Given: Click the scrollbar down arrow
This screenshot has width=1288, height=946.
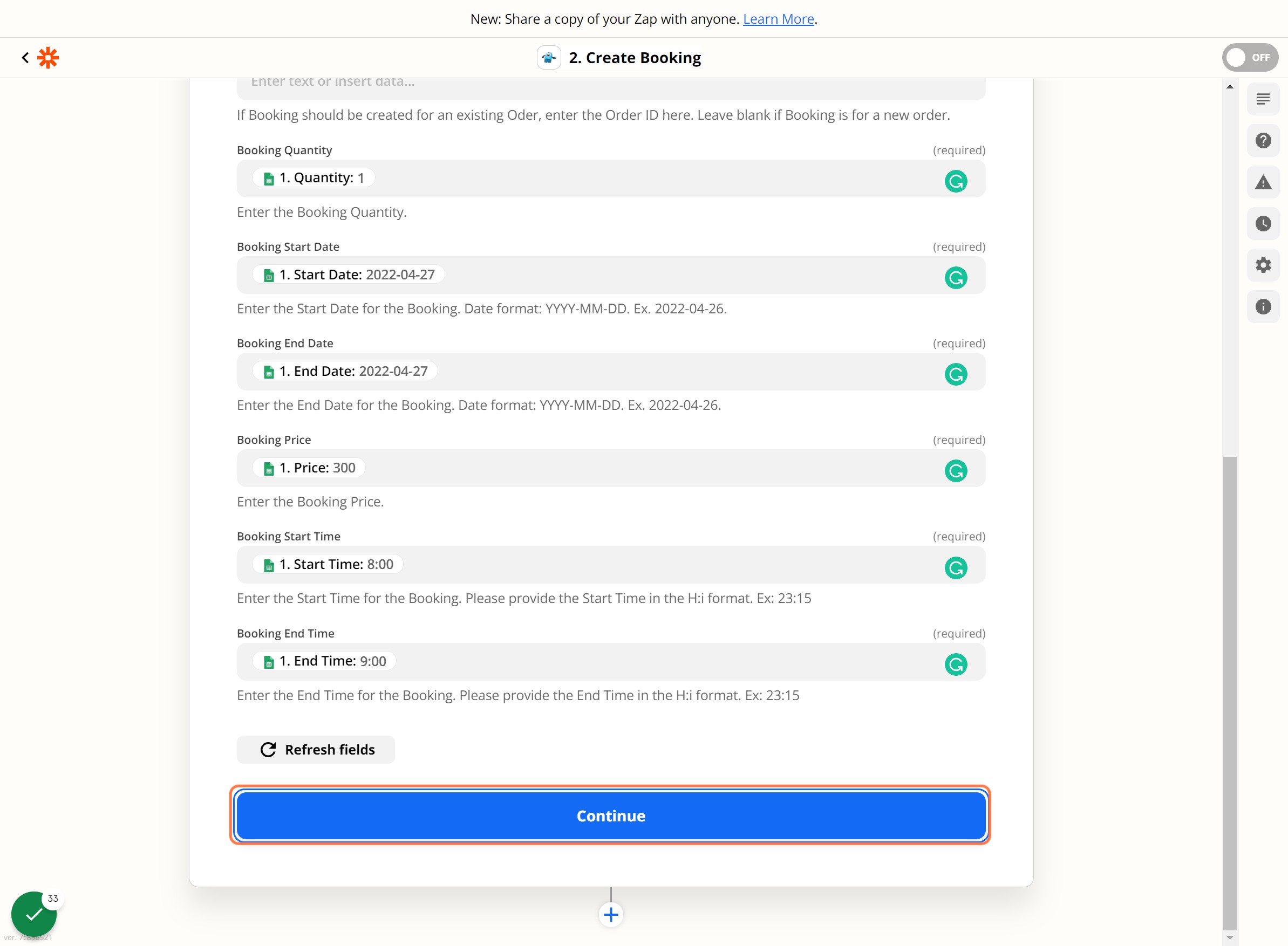Looking at the screenshot, I should point(1230,937).
